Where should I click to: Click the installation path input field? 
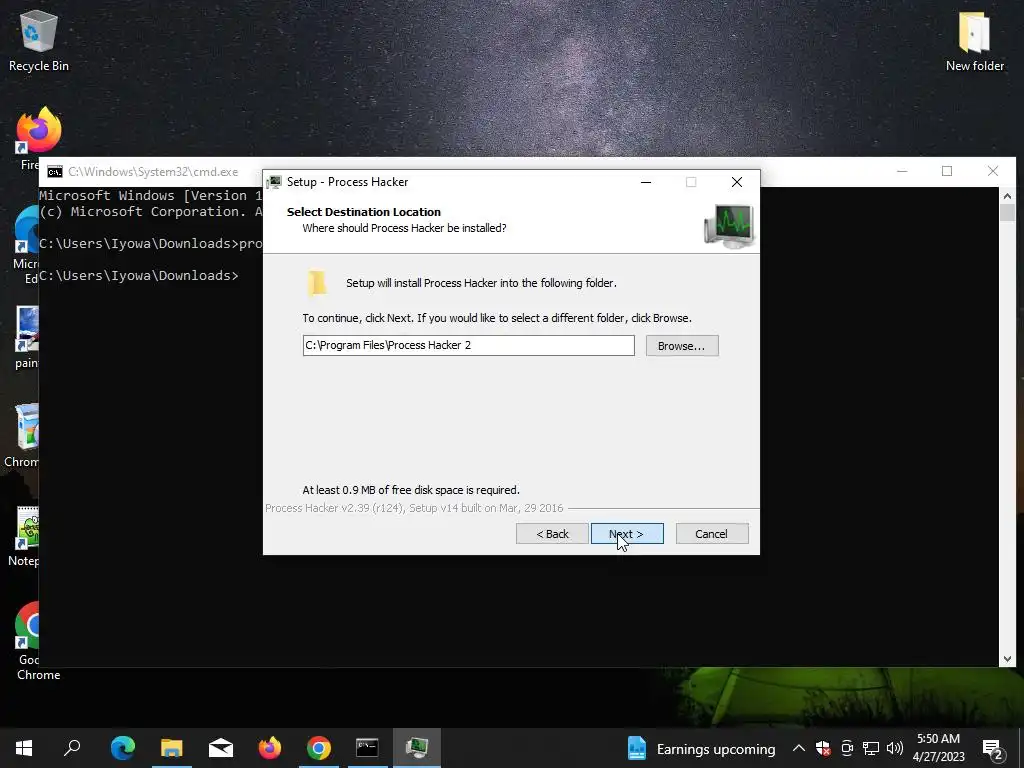468,345
